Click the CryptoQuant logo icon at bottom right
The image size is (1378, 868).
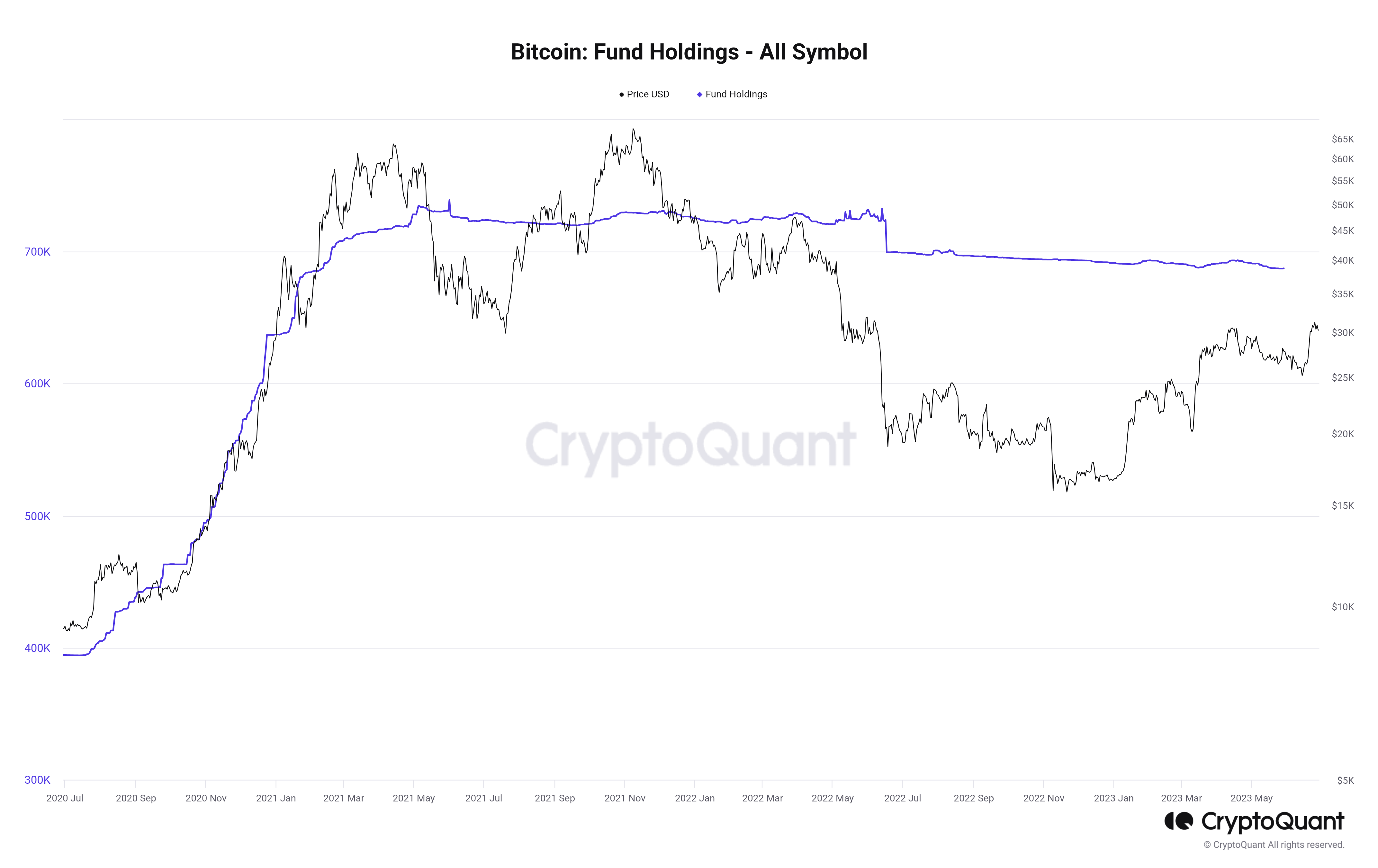click(1178, 821)
